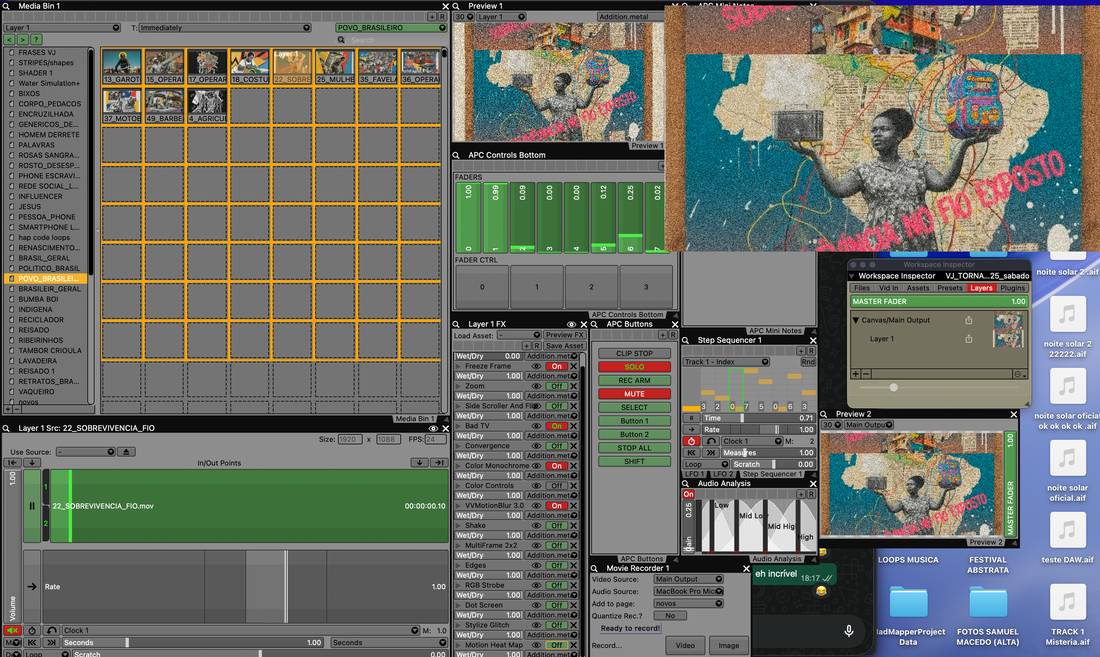Toggle the Color Monochrome effect On button

557,466
